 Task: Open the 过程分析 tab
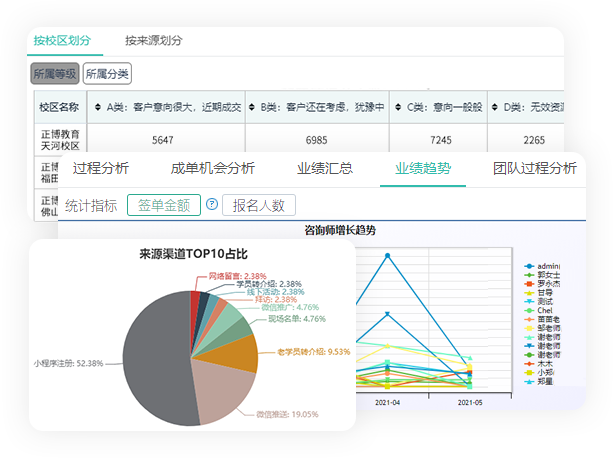(101, 167)
